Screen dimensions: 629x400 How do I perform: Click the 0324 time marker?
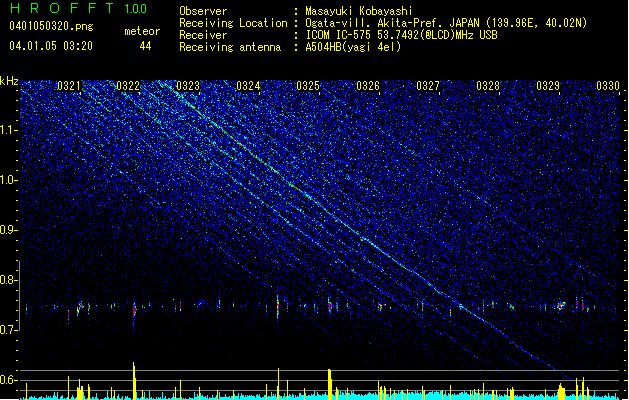click(x=248, y=86)
